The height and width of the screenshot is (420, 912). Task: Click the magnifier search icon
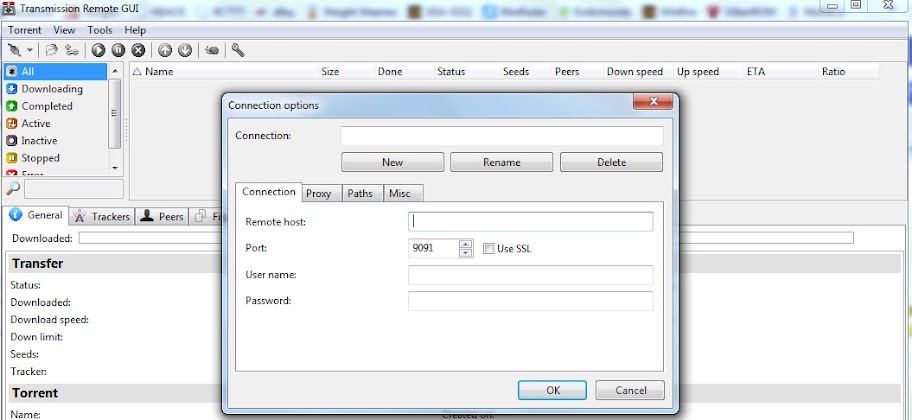pyautogui.click(x=13, y=188)
